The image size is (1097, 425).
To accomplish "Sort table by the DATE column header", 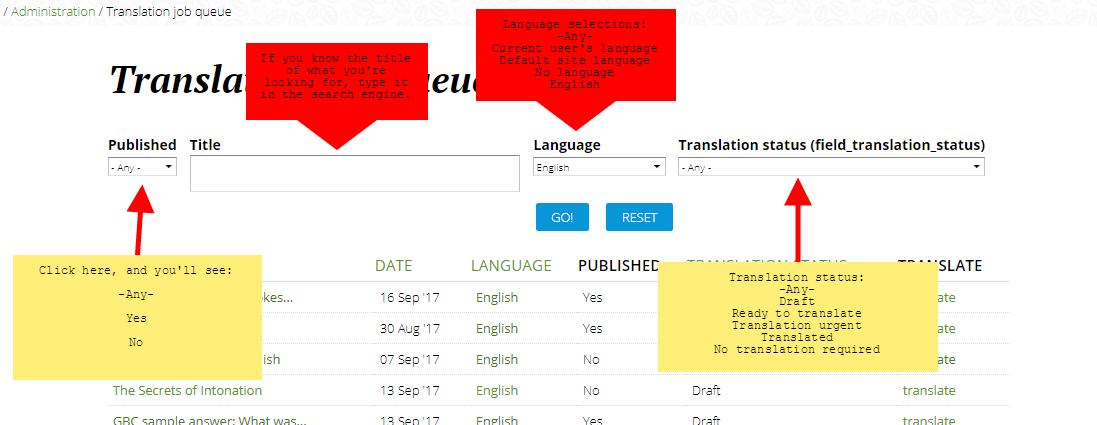I will (x=393, y=266).
